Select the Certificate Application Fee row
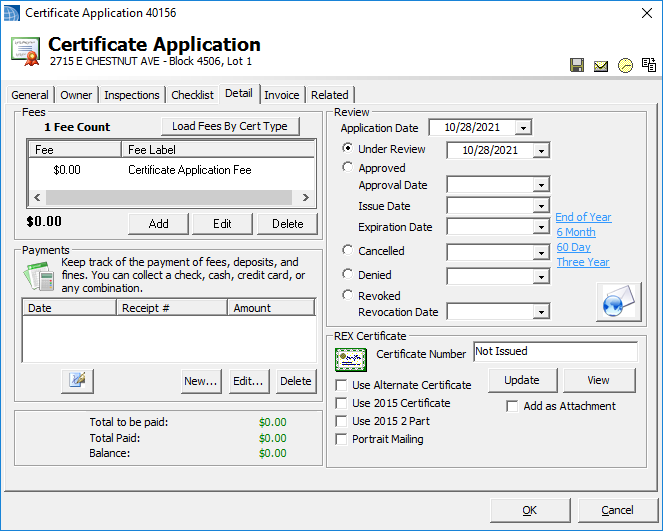This screenshot has height=531, width=663. pyautogui.click(x=172, y=170)
